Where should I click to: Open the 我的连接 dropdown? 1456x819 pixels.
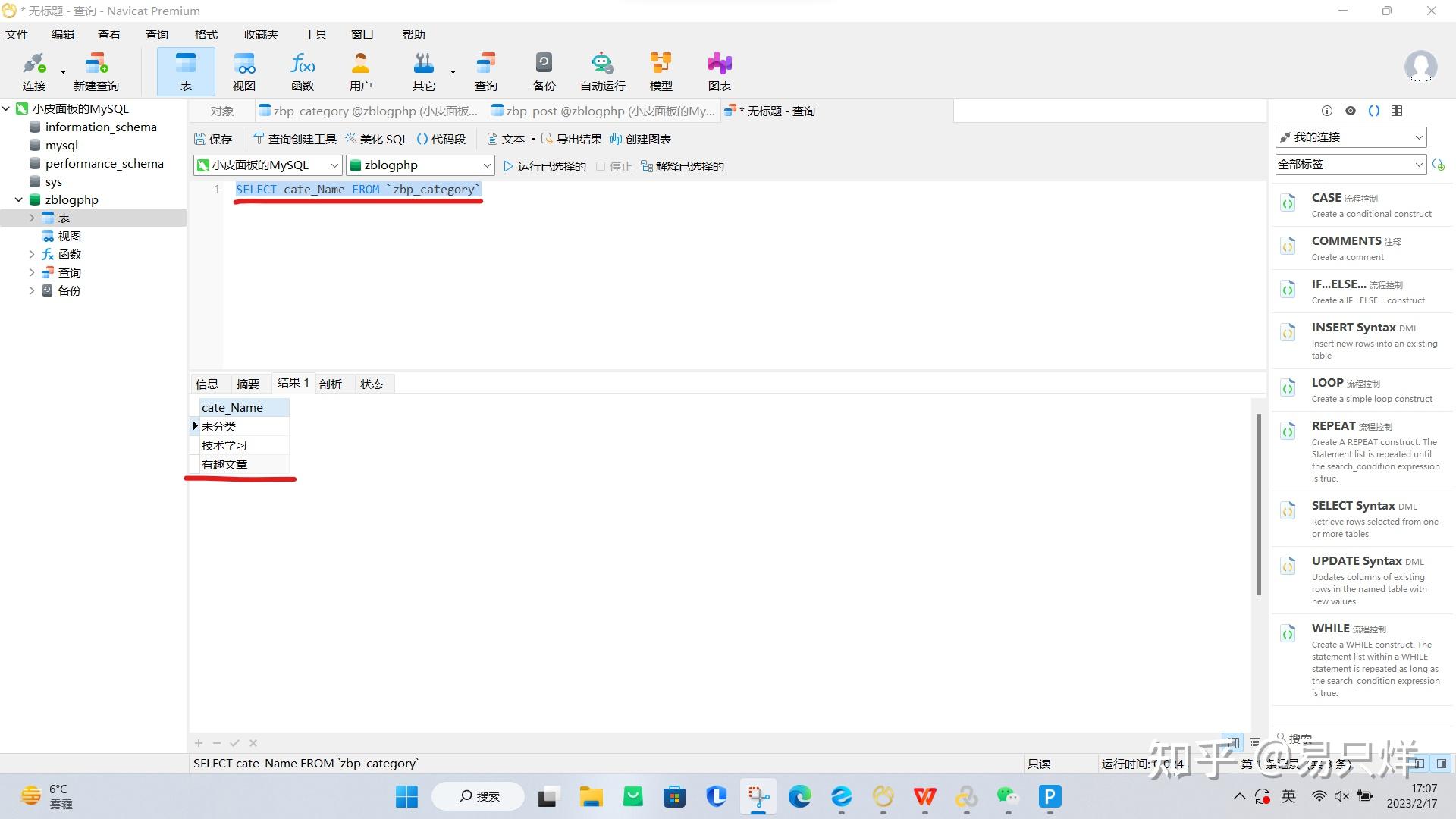click(x=1351, y=137)
